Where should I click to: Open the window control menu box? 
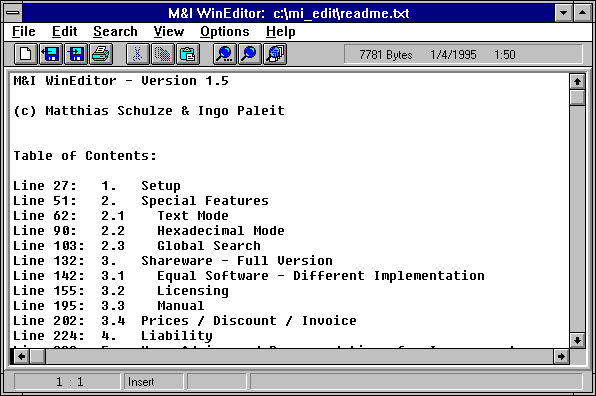[13, 13]
